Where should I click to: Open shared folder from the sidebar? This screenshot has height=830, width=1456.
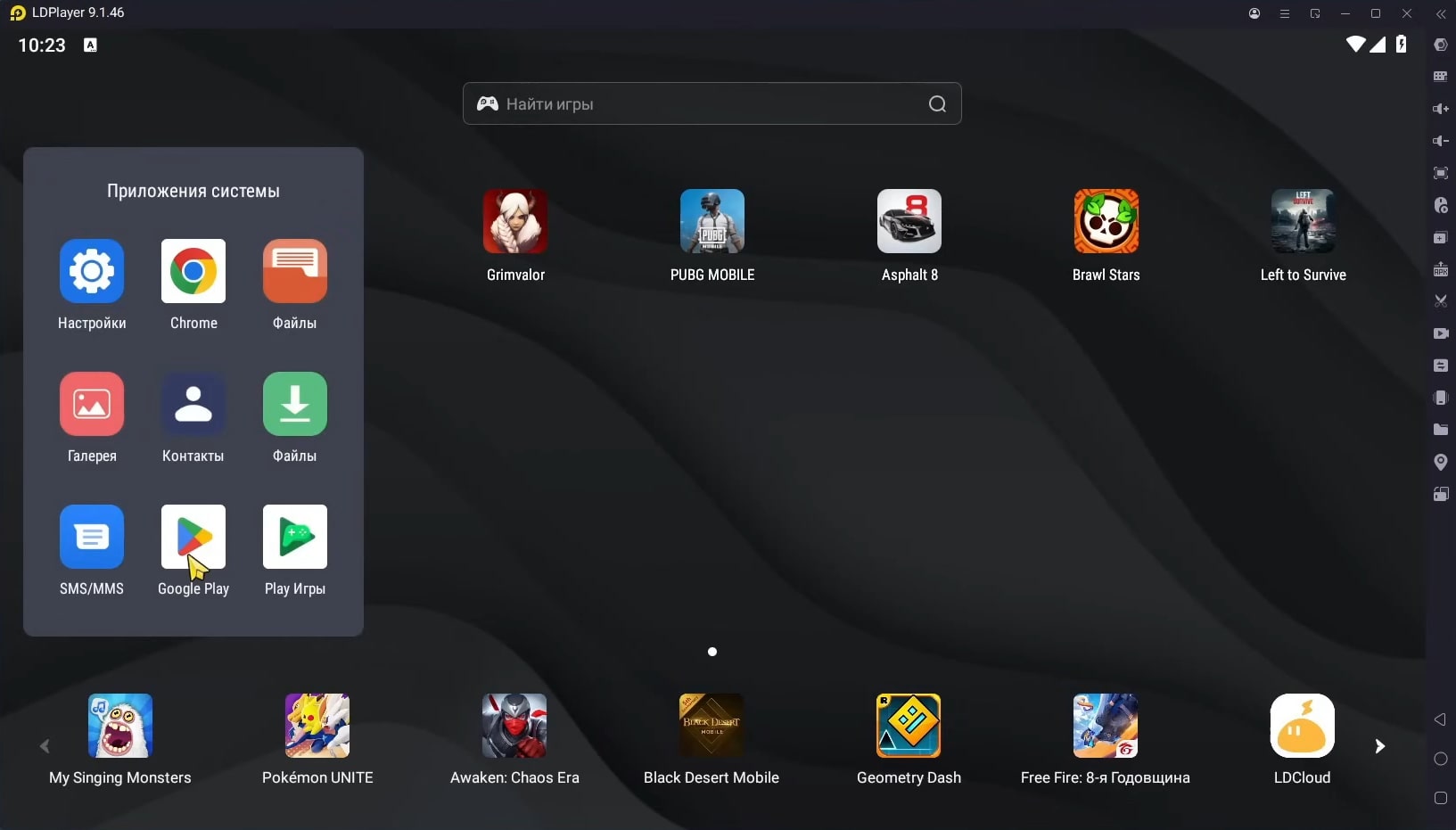coord(1440,430)
